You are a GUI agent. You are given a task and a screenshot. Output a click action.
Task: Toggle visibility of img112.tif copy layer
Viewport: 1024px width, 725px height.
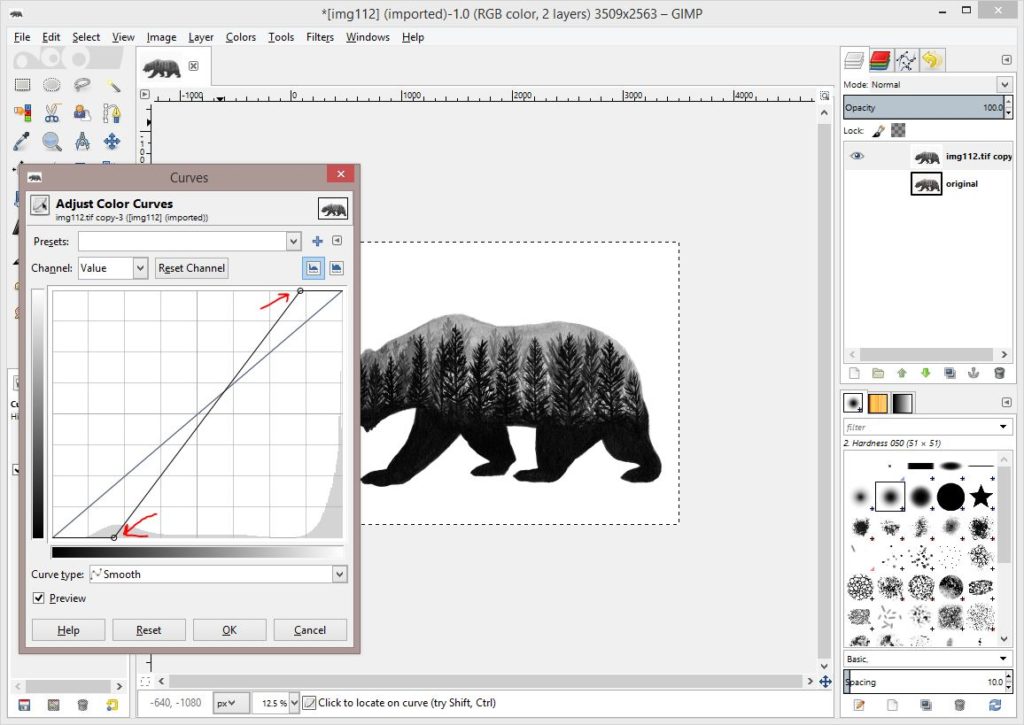point(857,156)
